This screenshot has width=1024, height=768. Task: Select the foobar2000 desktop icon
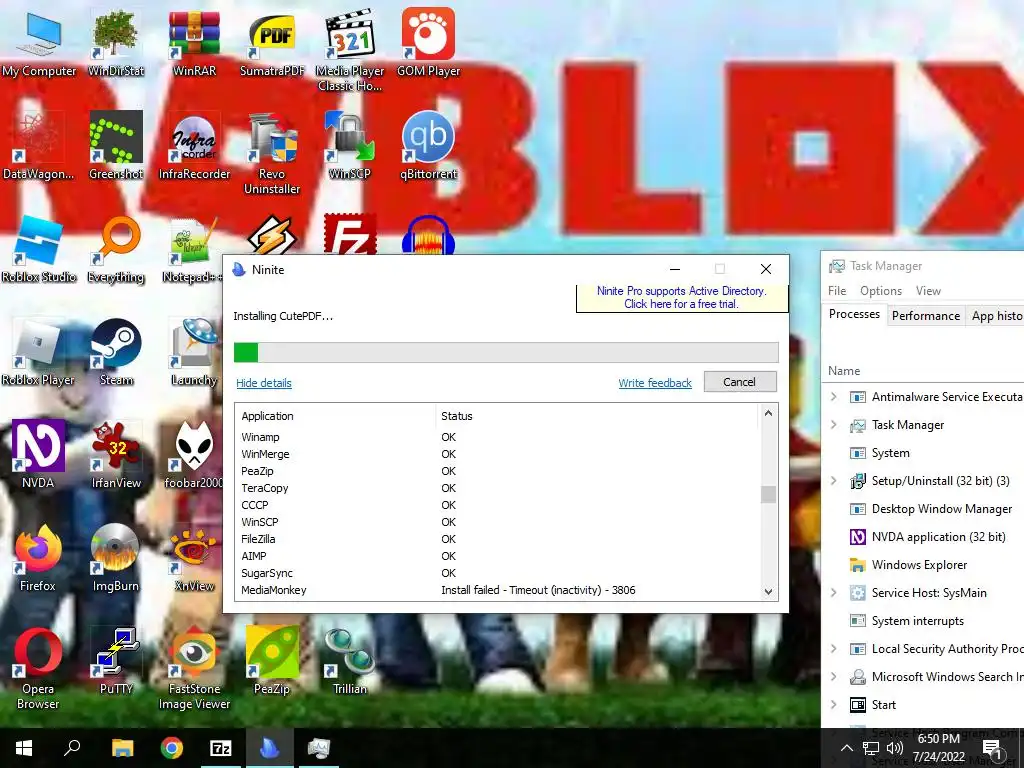click(x=194, y=455)
